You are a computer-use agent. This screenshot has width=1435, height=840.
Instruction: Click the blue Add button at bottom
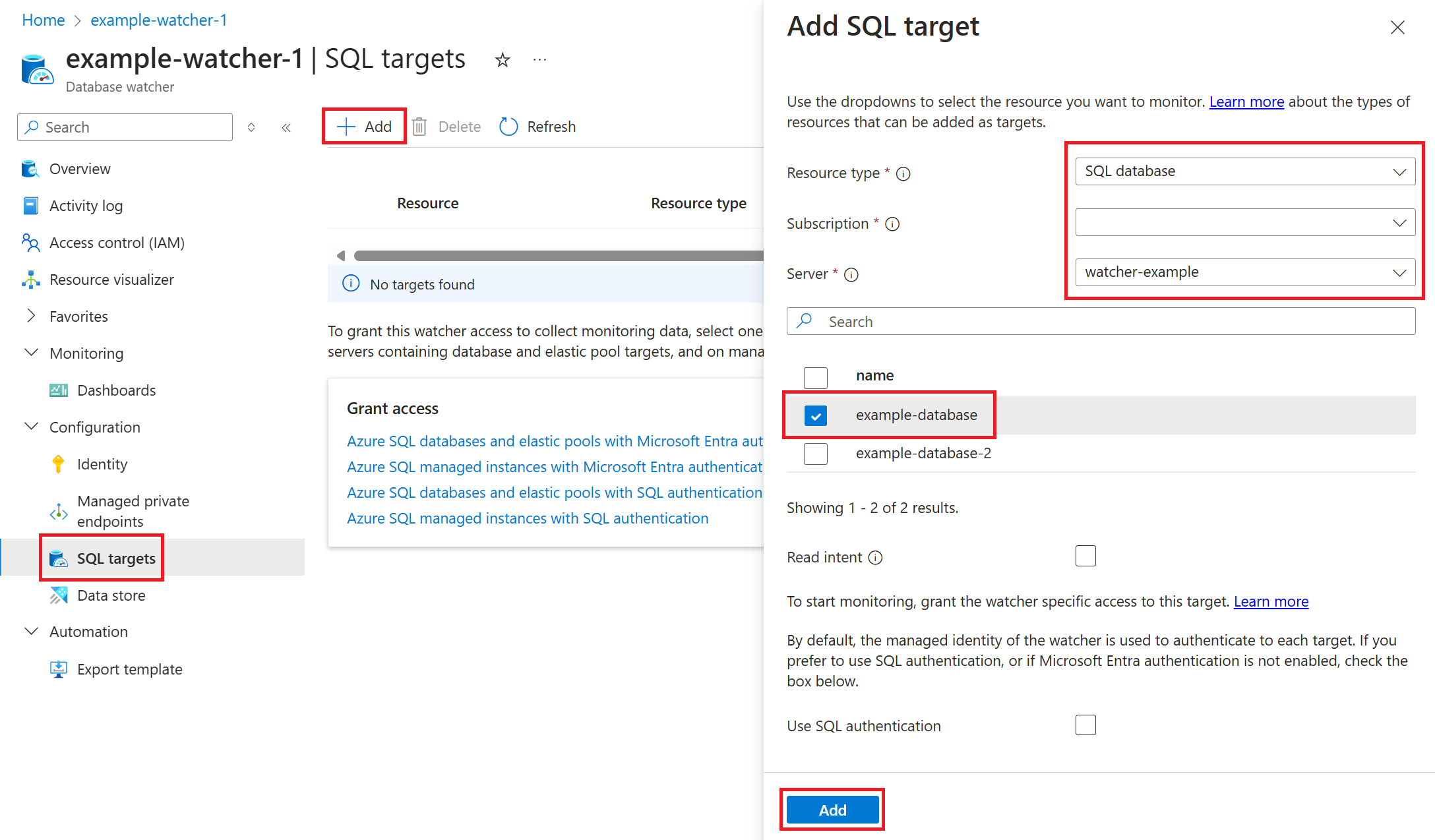coord(832,810)
